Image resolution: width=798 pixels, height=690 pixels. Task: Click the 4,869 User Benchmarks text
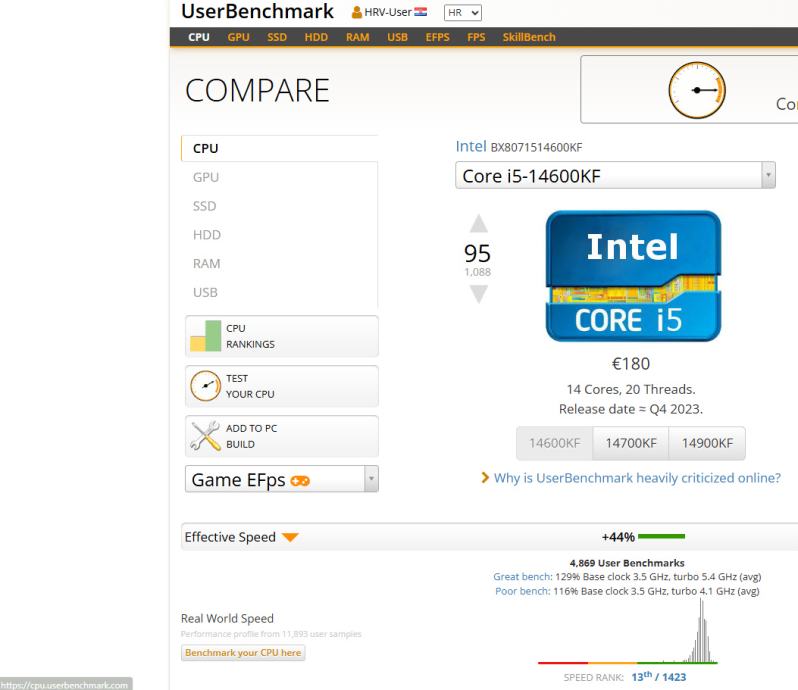coord(627,563)
